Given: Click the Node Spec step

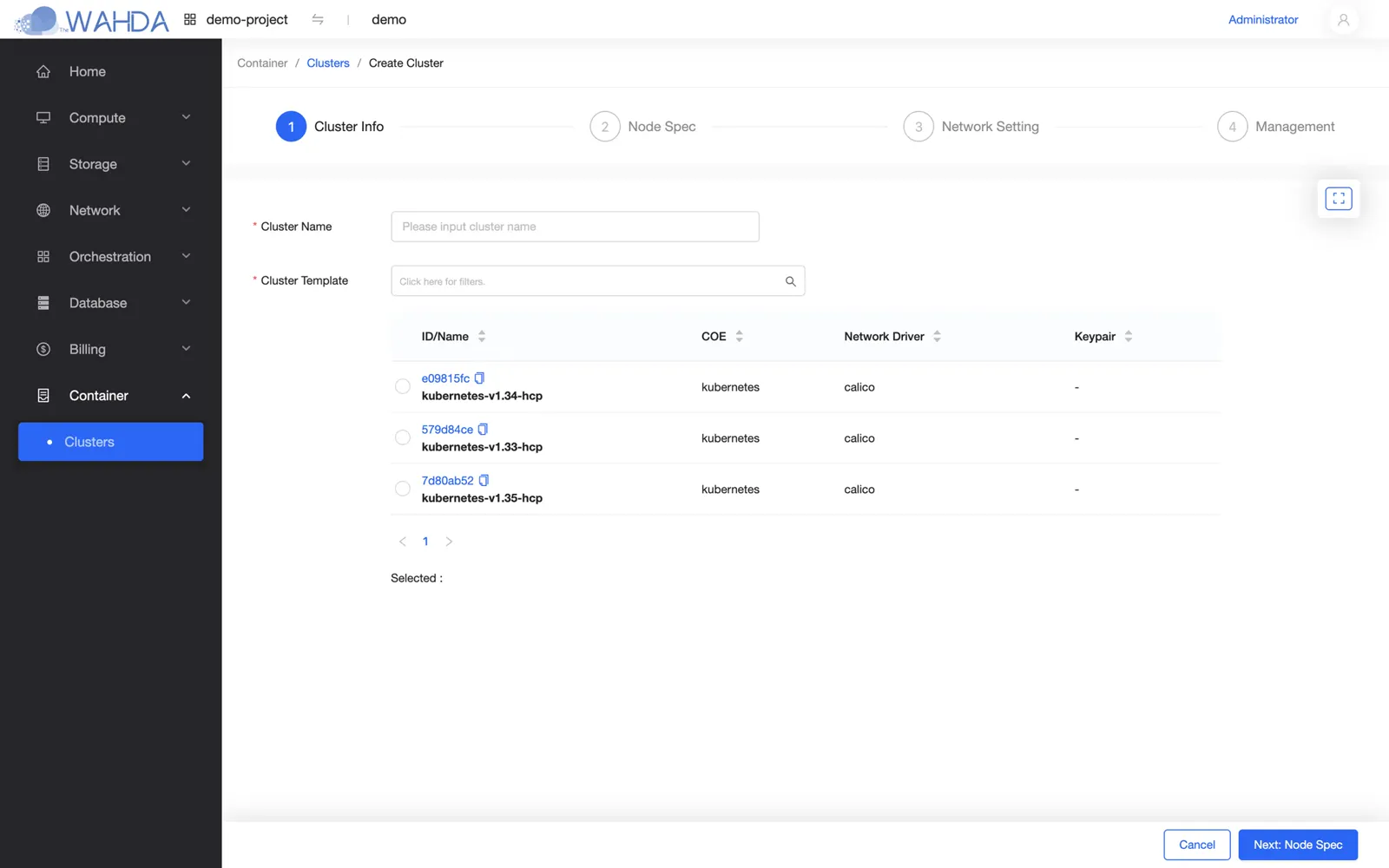Looking at the screenshot, I should coord(643,127).
